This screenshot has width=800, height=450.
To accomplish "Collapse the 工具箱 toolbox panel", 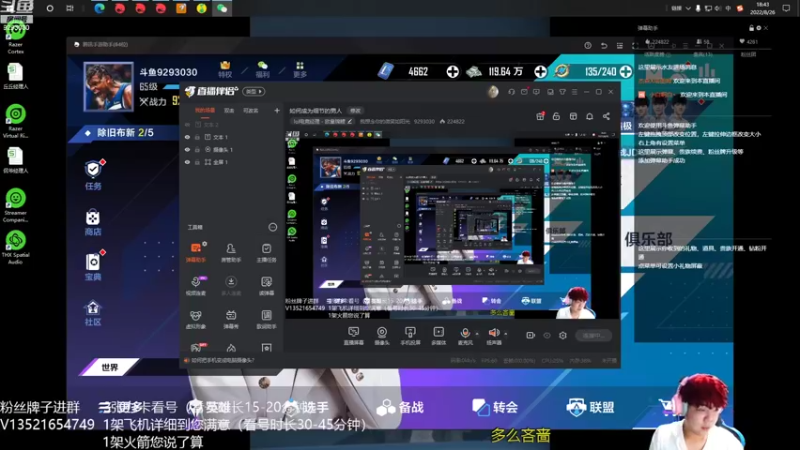I will (x=273, y=227).
